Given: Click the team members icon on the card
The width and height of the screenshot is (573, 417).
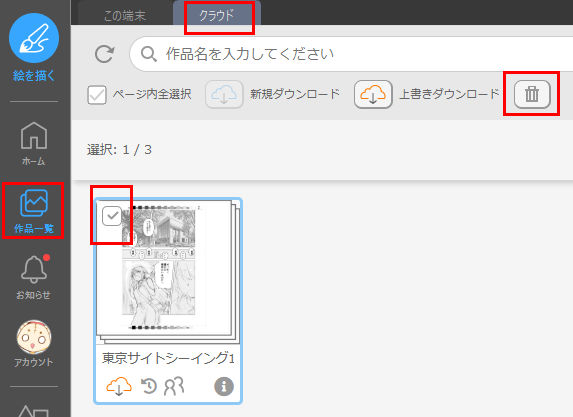Looking at the screenshot, I should 174,387.
